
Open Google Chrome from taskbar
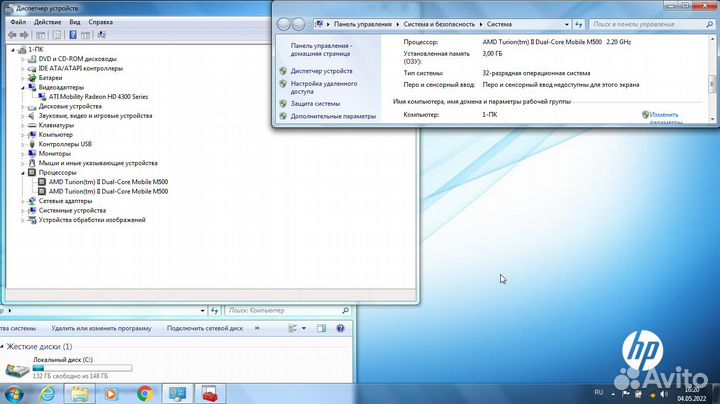pyautogui.click(x=145, y=394)
